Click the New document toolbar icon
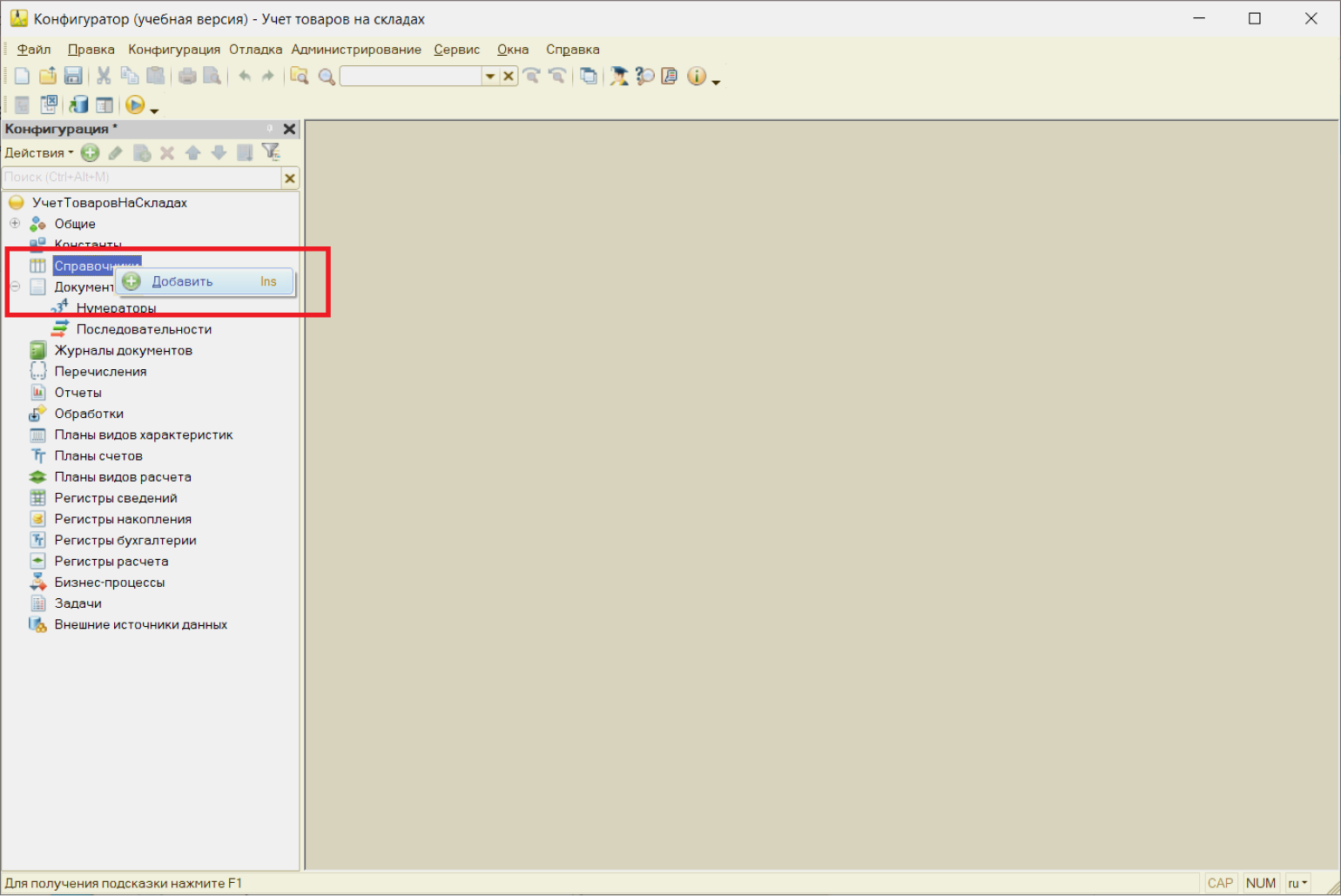 click(x=22, y=77)
